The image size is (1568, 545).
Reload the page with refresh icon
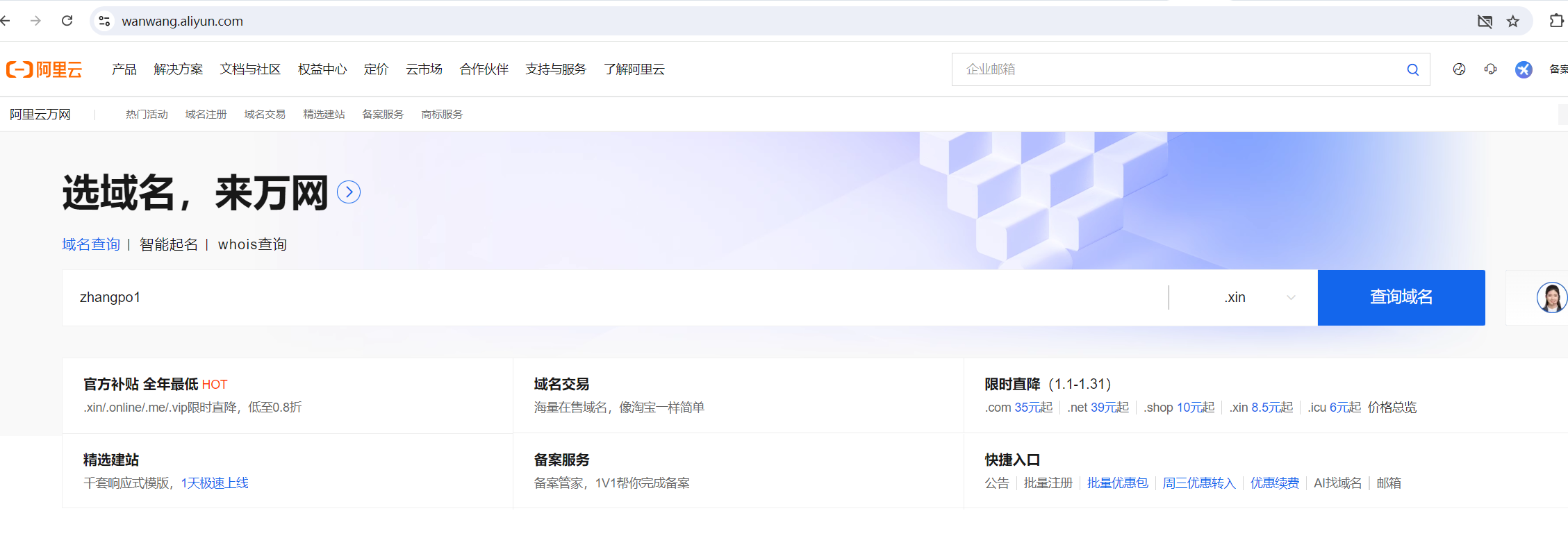click(67, 21)
